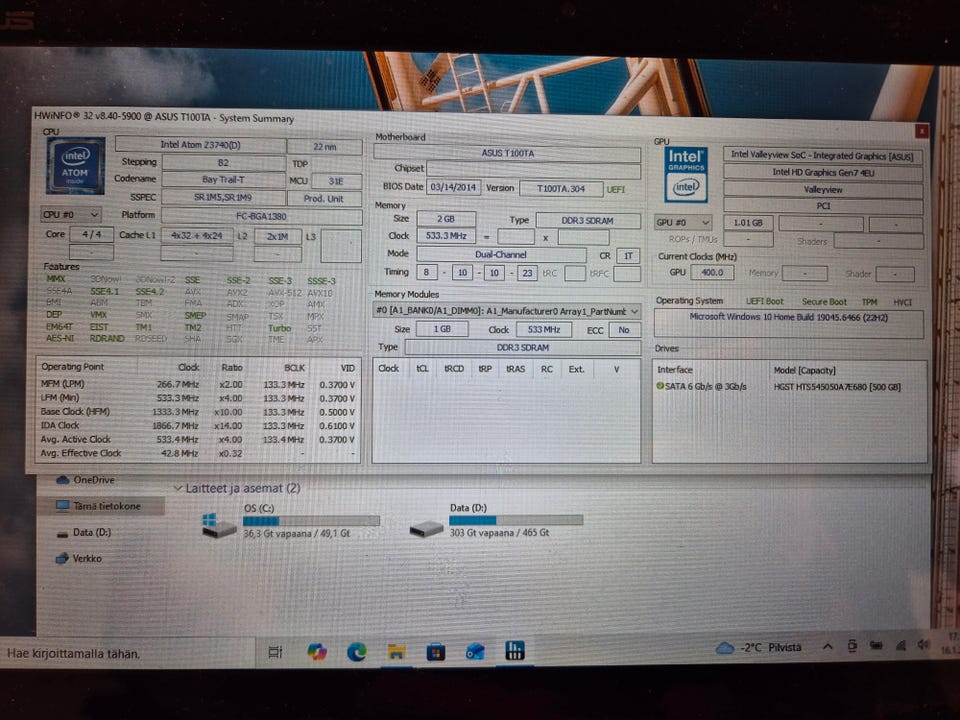Viewport: 960px width, 720px height.
Task: Open the weather widget showing -2°C Pilvistä
Action: 759,647
